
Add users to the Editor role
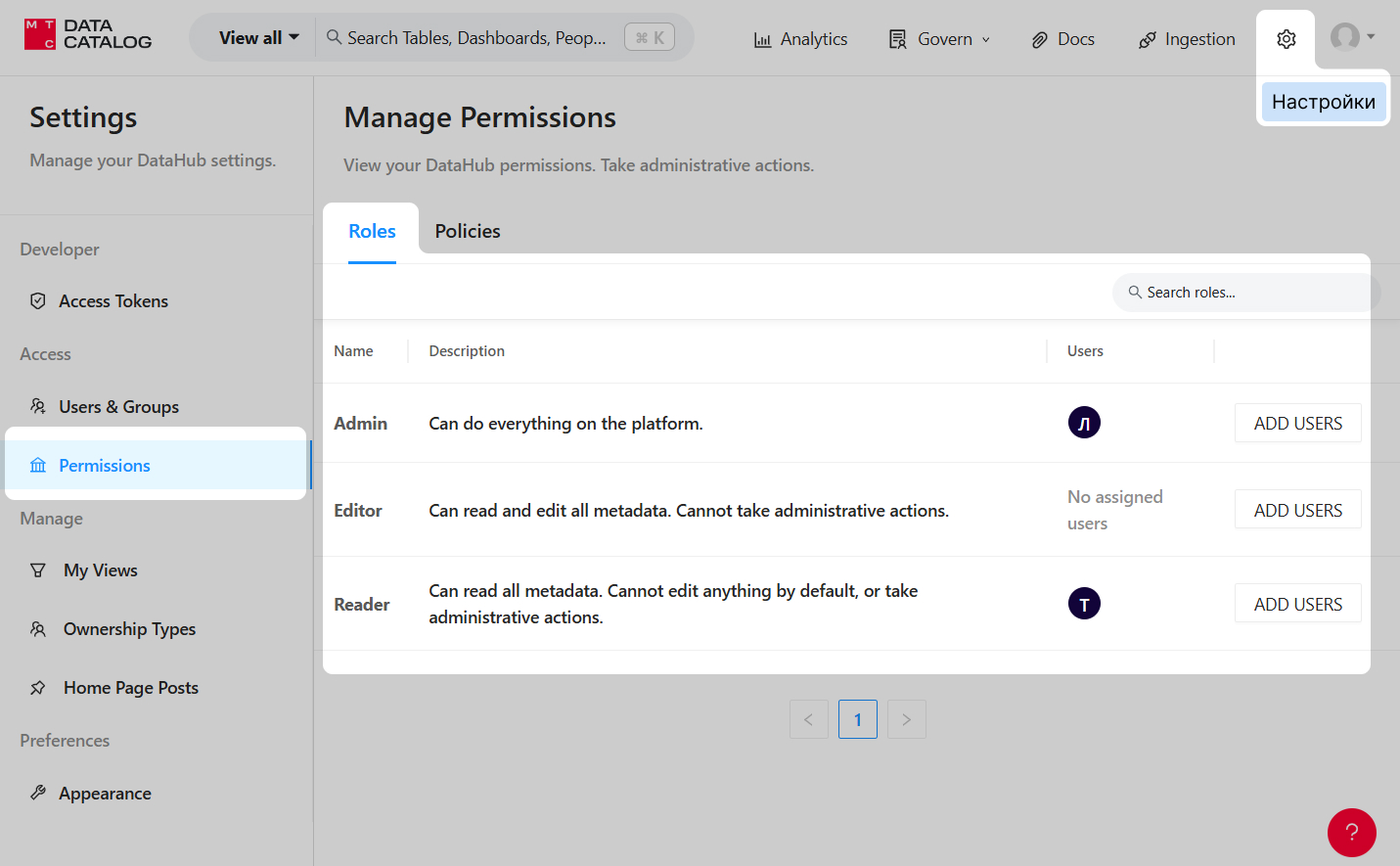click(1297, 510)
